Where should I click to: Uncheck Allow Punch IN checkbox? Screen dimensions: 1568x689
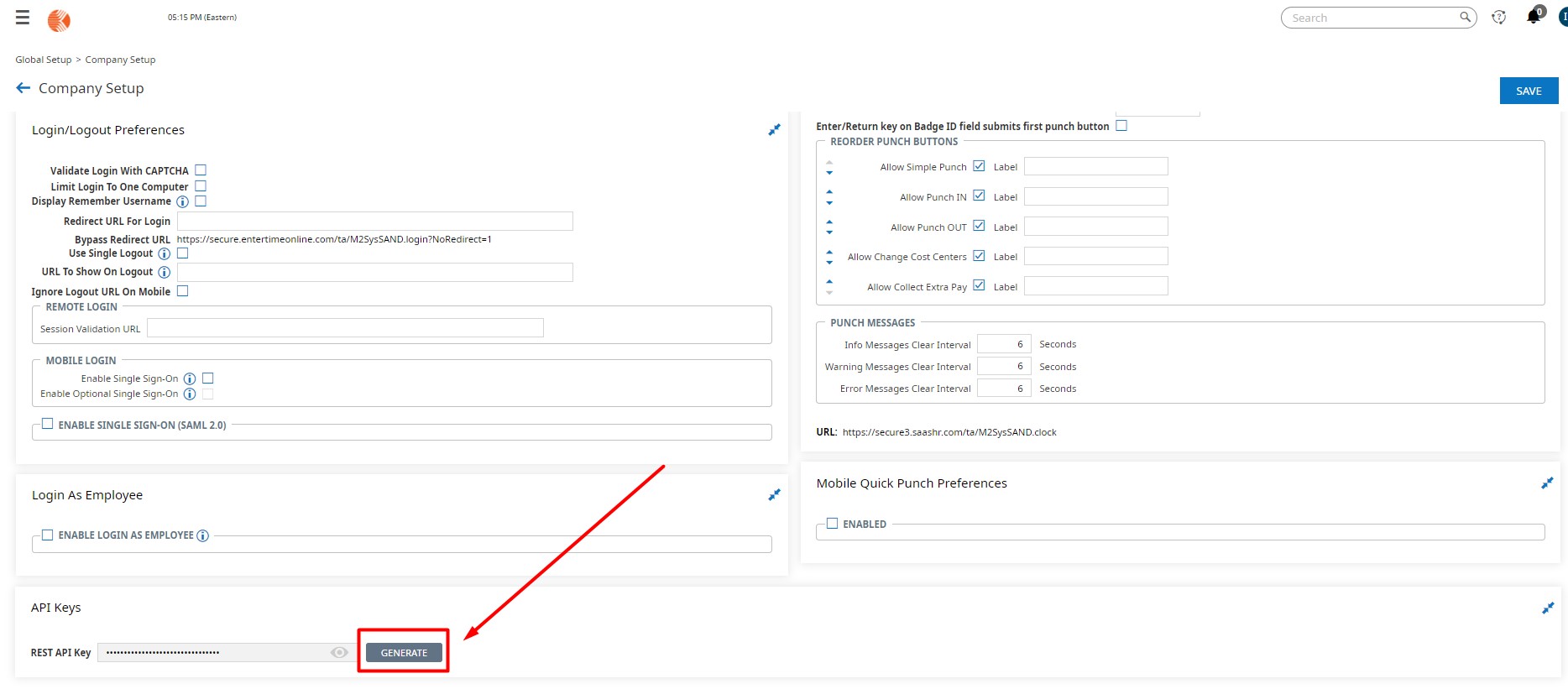(x=979, y=196)
